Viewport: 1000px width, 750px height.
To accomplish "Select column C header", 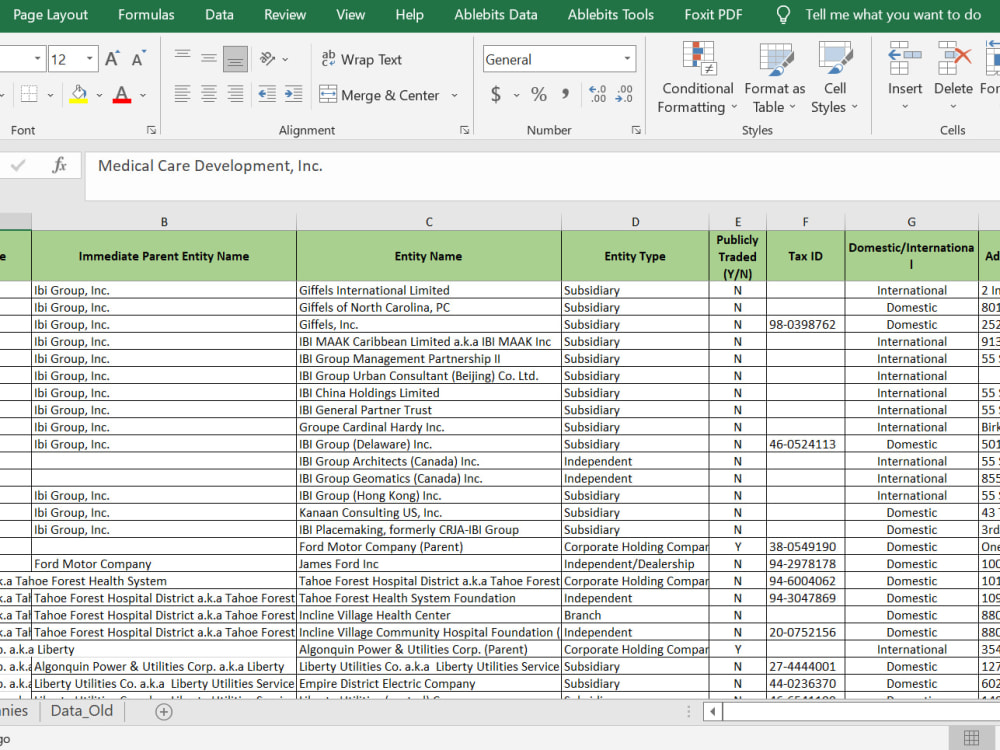I will point(429,222).
